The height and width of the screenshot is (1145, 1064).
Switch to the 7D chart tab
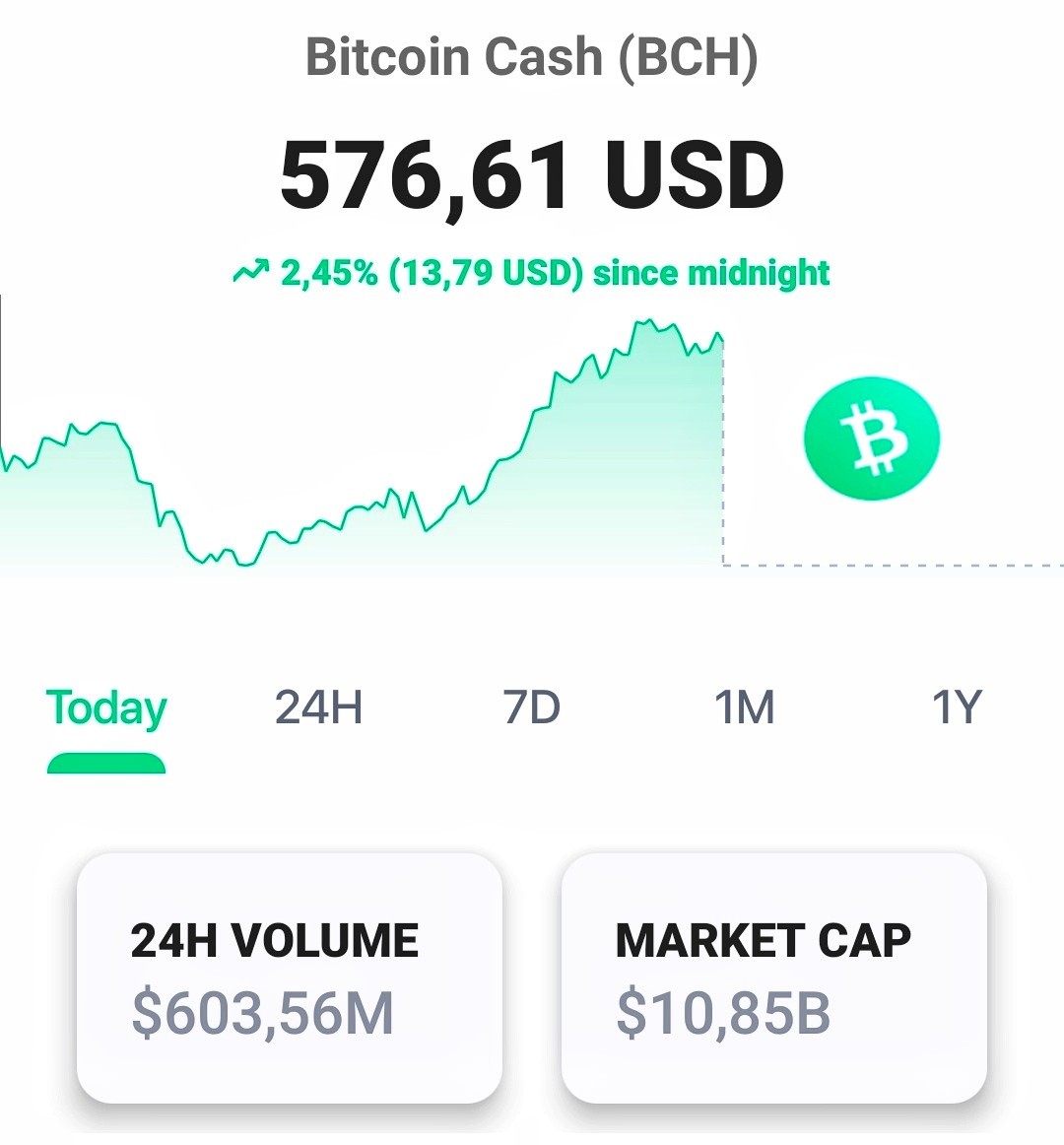[x=531, y=707]
